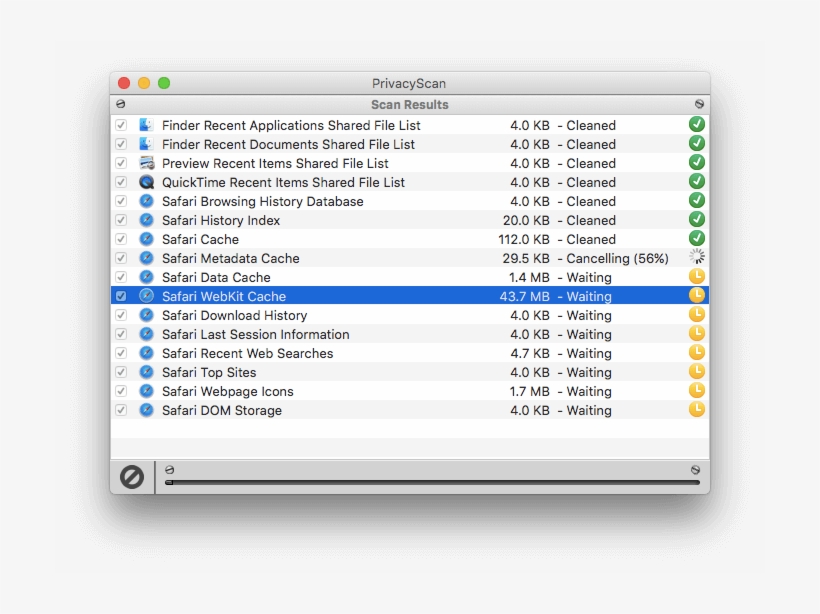Click green cleaned checkmark for Safari Browsing History
The width and height of the screenshot is (820, 614).
click(697, 200)
